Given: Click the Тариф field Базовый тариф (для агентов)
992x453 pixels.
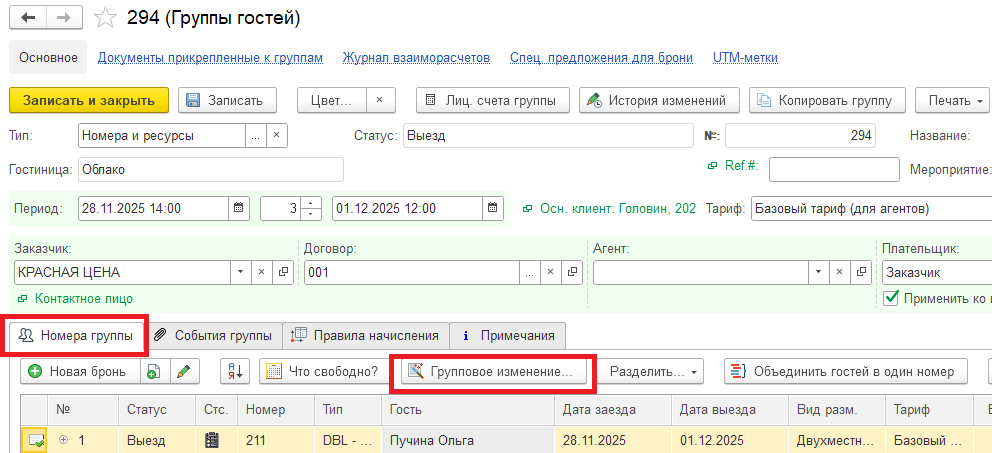Looking at the screenshot, I should [x=872, y=209].
